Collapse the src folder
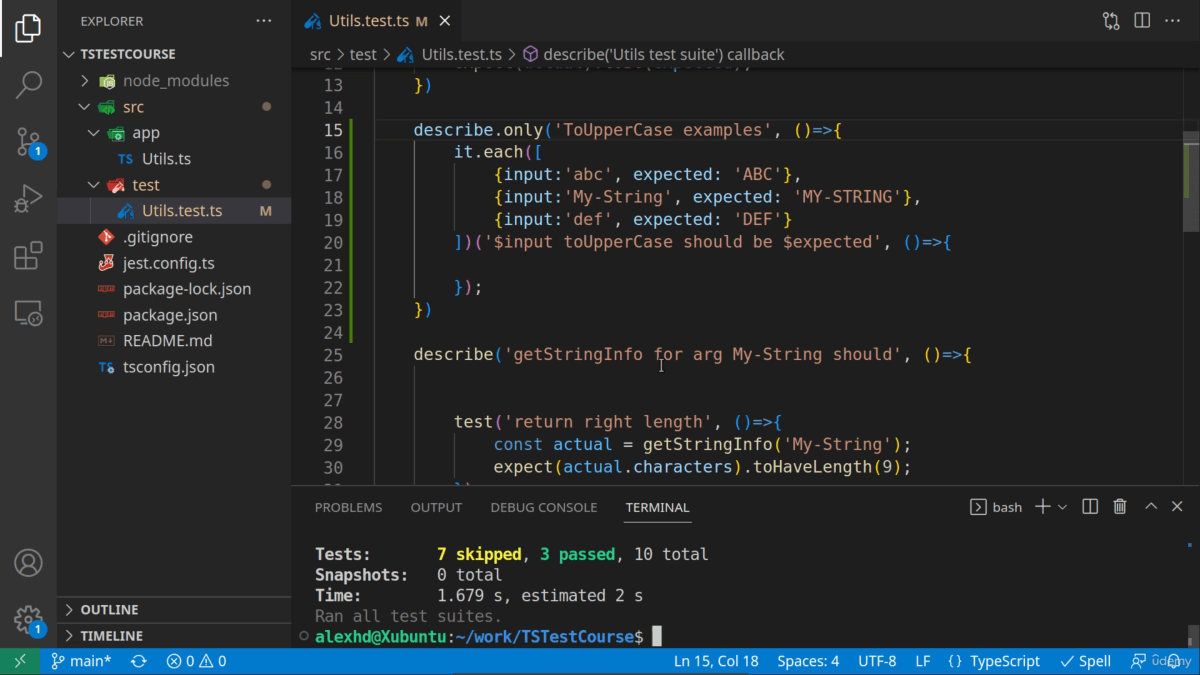The height and width of the screenshot is (675, 1200). click(x=133, y=107)
